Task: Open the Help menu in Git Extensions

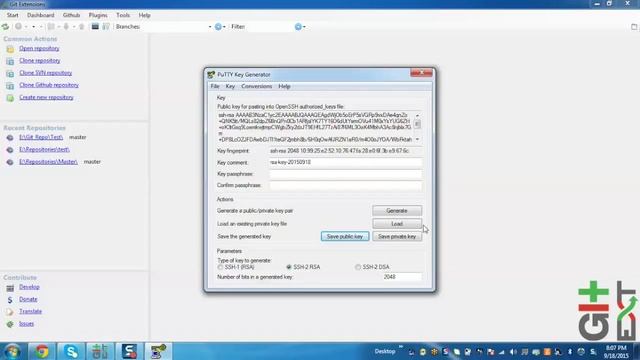Action: pyautogui.click(x=144, y=15)
